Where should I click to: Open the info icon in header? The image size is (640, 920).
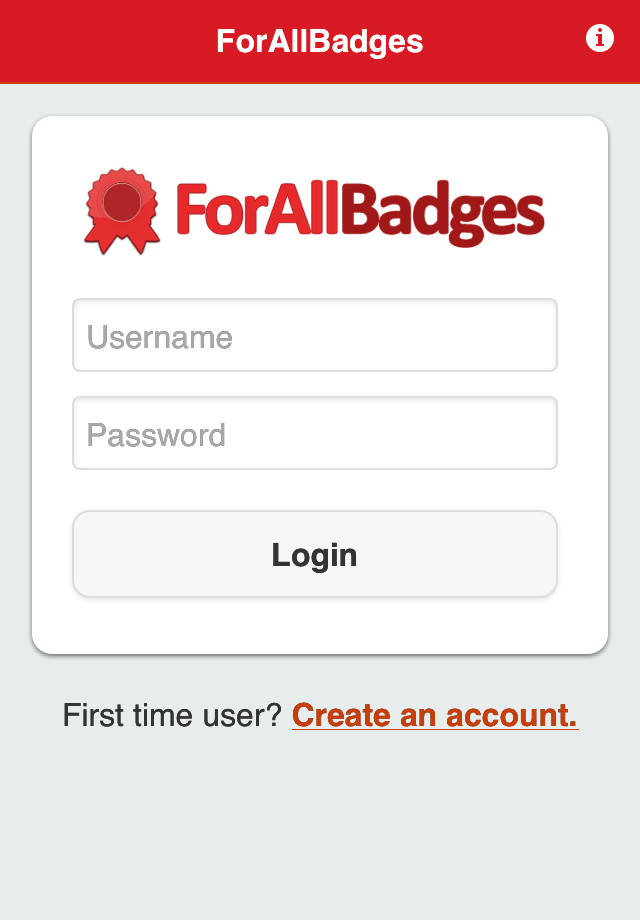599,39
